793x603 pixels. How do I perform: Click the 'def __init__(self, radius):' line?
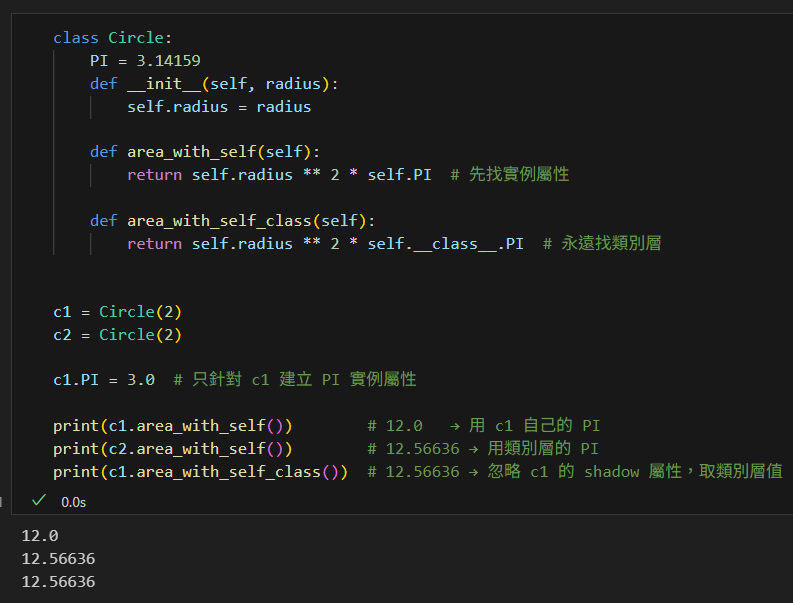pos(214,84)
